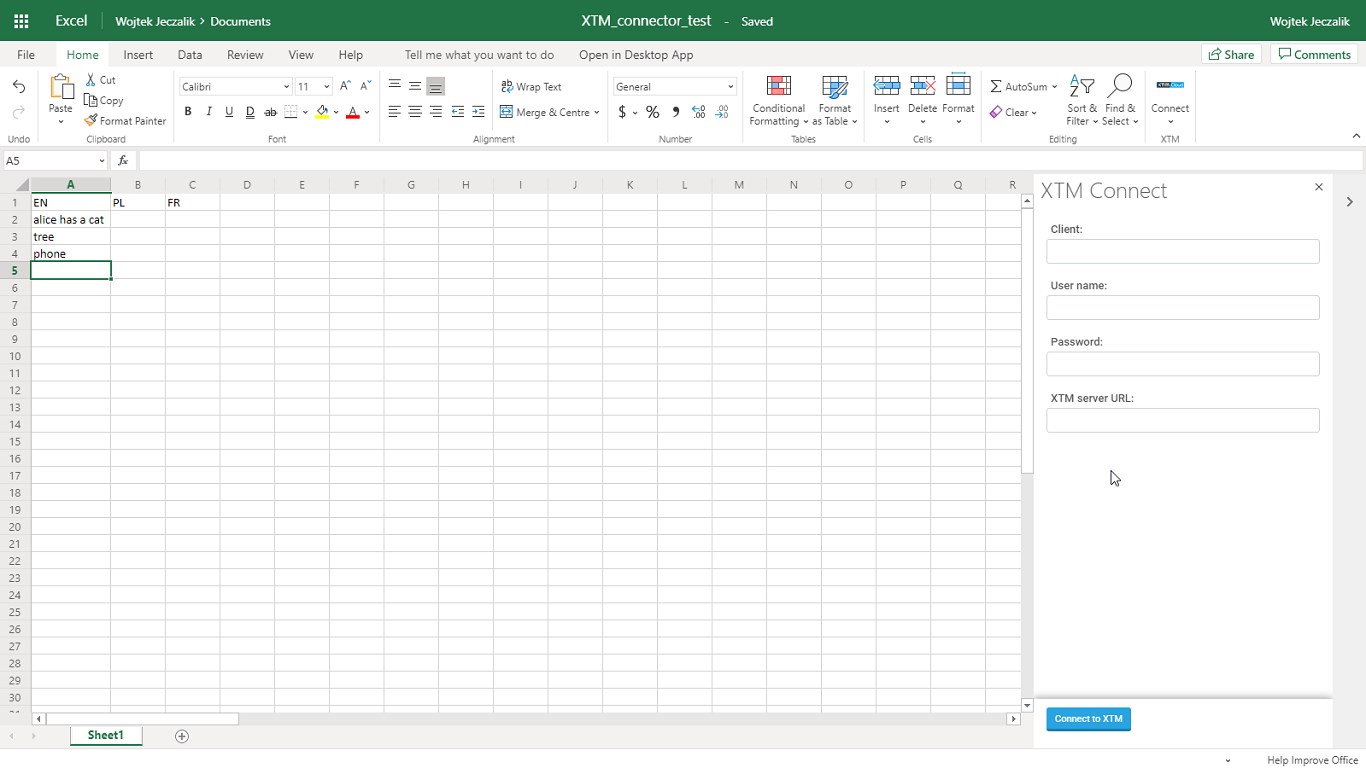The image size is (1366, 768).
Task: Expand the Merge & Centre options arrow
Action: (597, 112)
